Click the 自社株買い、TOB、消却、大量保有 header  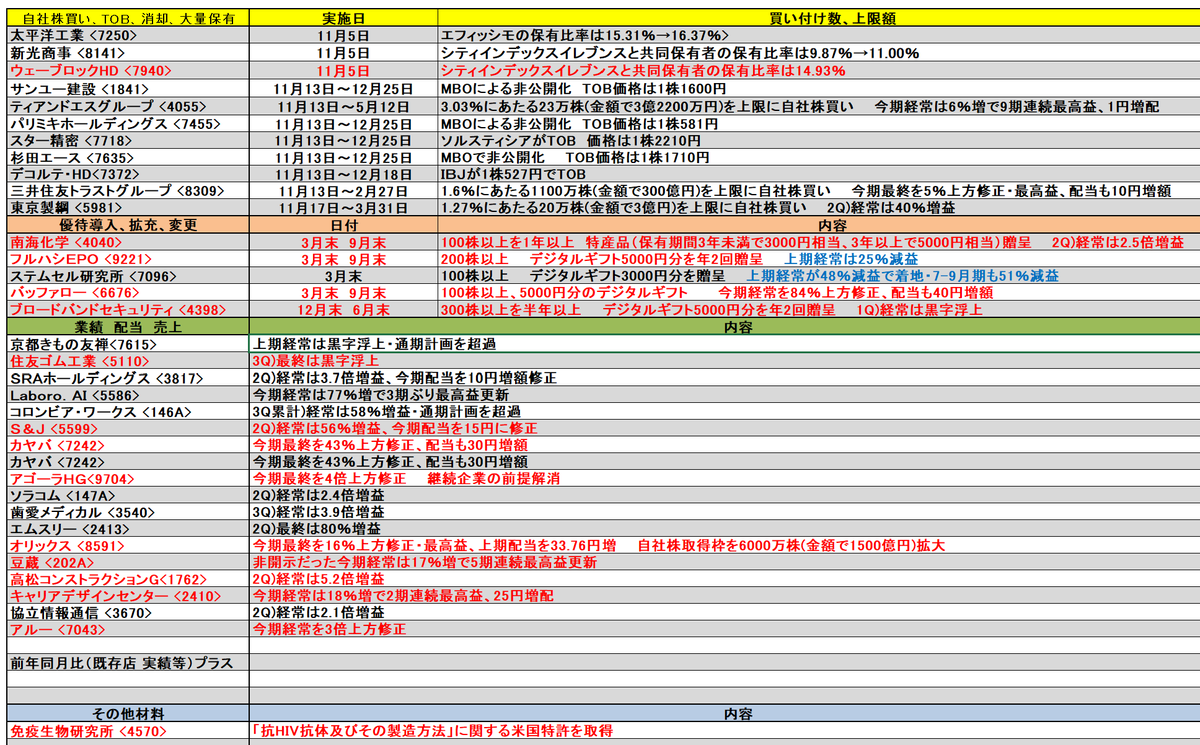127,17
